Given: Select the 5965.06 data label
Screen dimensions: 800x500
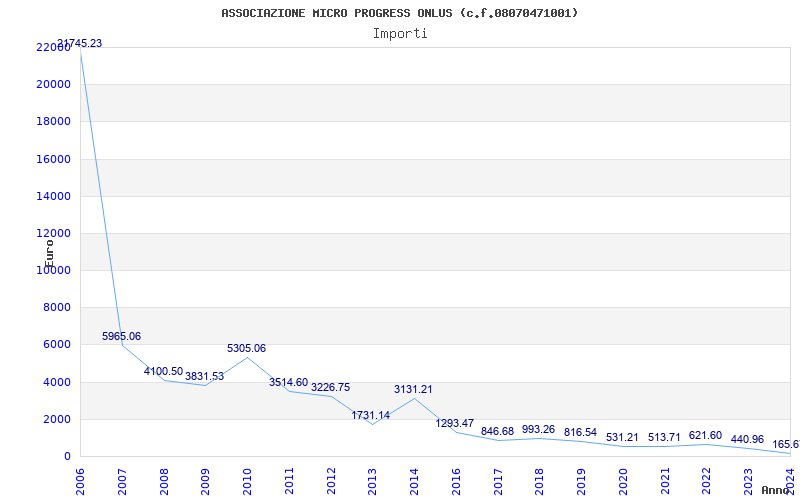Looking at the screenshot, I should [x=121, y=336].
